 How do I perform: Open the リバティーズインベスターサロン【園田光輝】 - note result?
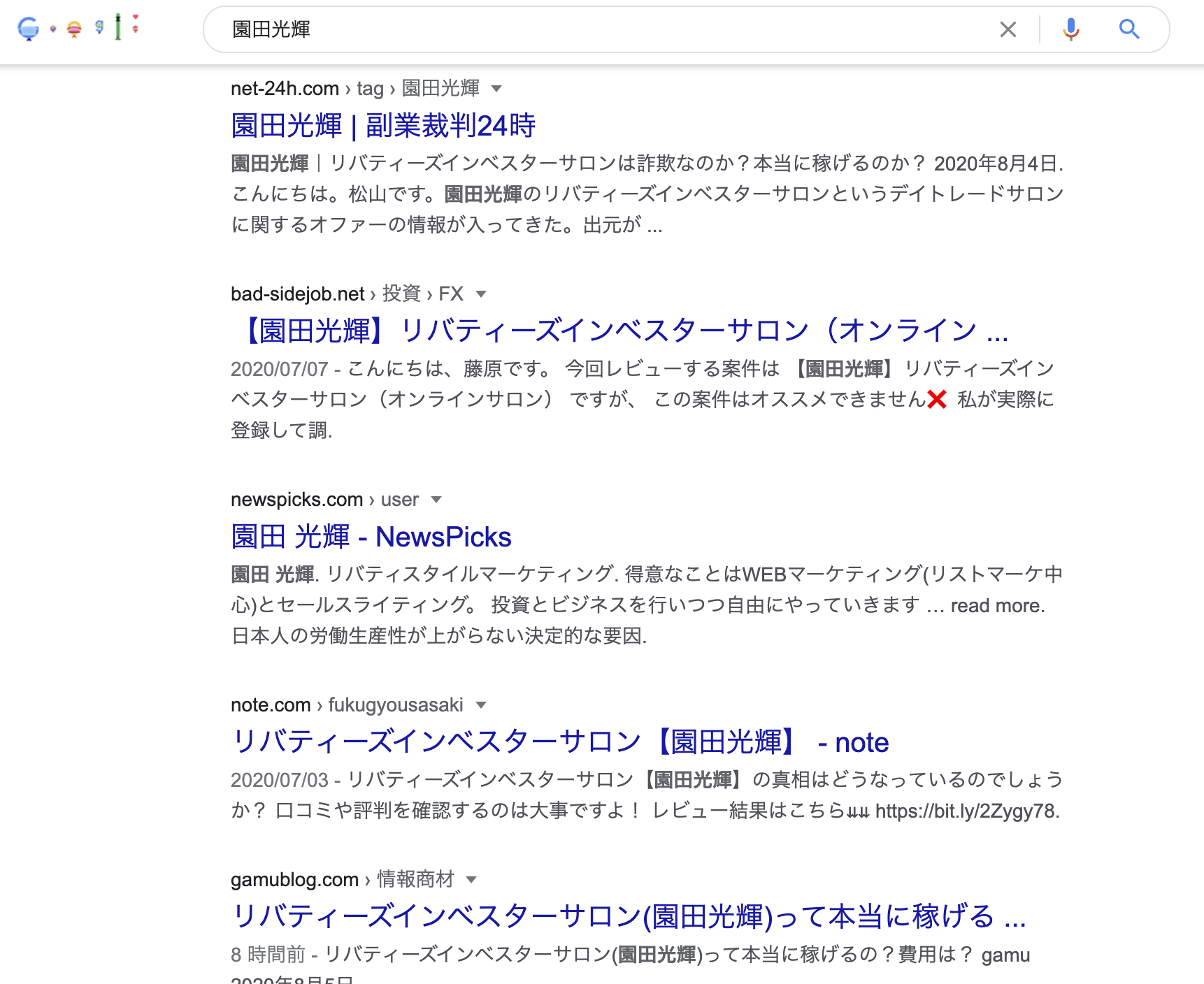(x=560, y=742)
